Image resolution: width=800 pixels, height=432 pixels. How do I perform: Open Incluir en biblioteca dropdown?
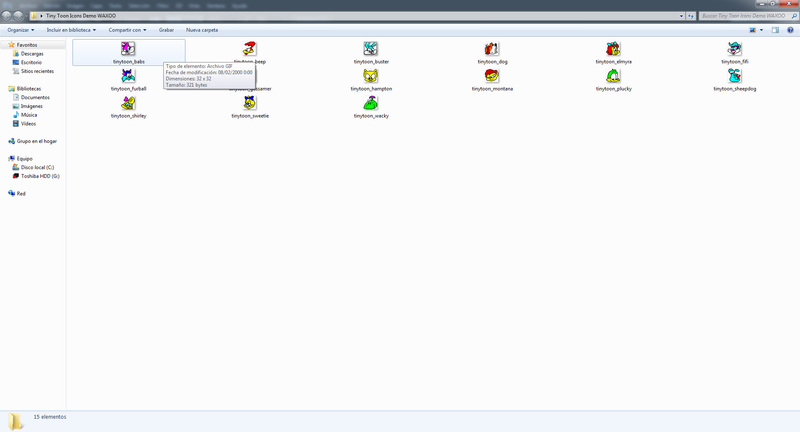[71, 30]
